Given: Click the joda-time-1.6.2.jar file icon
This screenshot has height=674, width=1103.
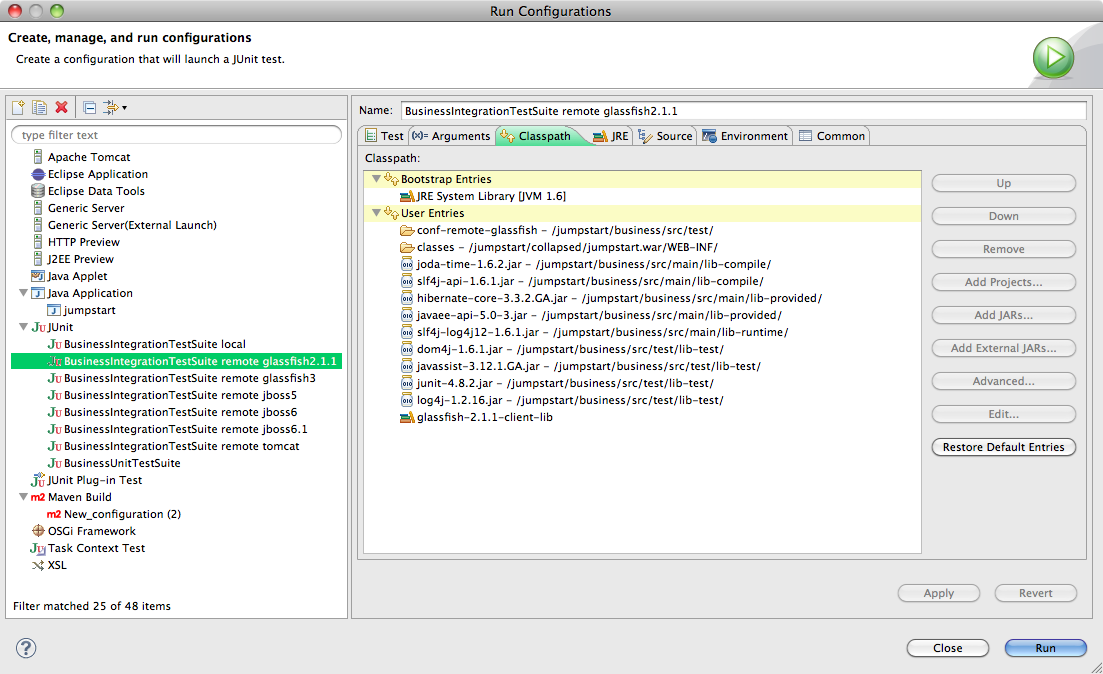Looking at the screenshot, I should 407,265.
